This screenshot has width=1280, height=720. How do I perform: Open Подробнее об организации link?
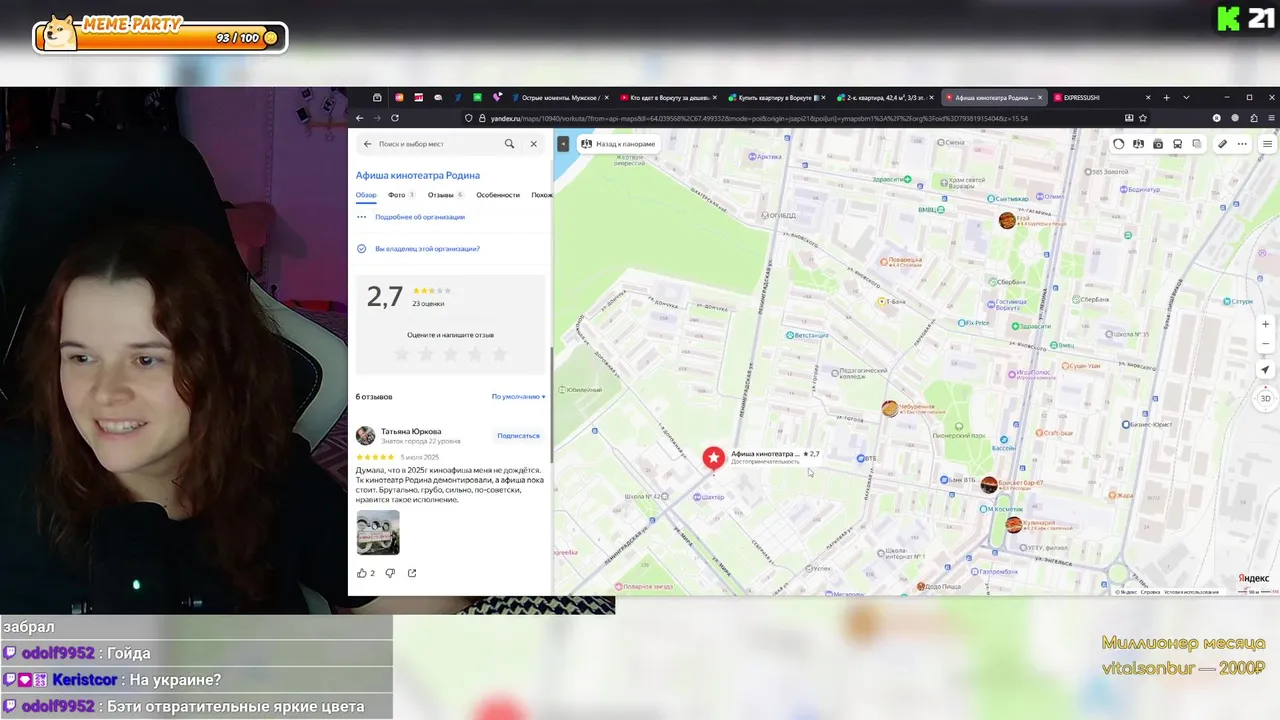(x=420, y=217)
